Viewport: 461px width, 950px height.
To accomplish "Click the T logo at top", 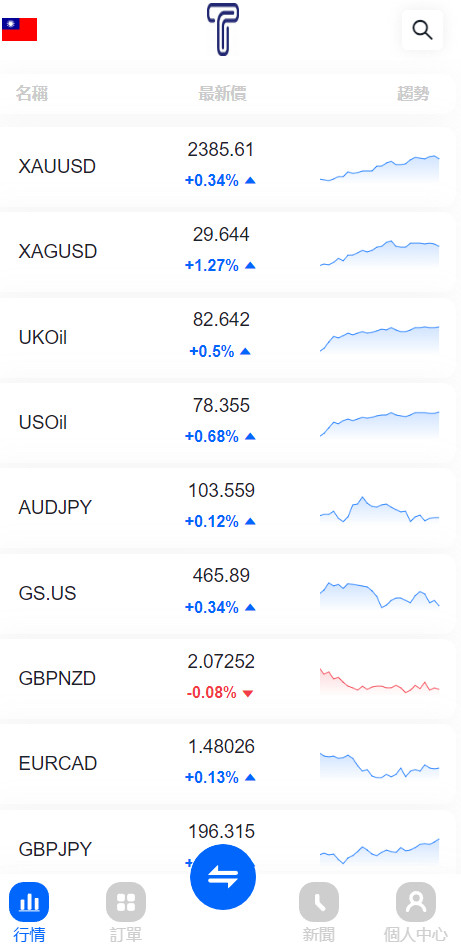I will click(222, 30).
